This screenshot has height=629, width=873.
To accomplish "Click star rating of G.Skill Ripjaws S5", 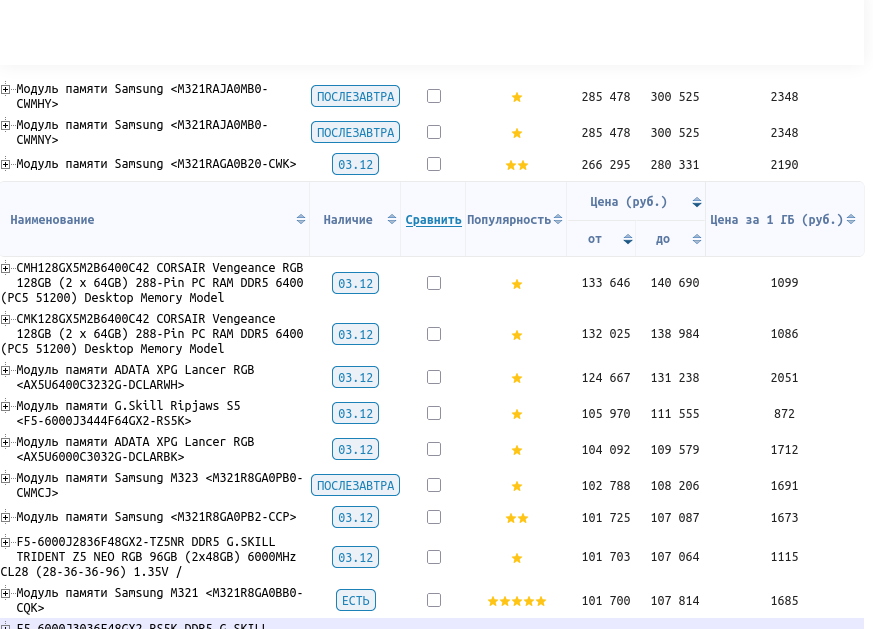I will pyautogui.click(x=517, y=414).
